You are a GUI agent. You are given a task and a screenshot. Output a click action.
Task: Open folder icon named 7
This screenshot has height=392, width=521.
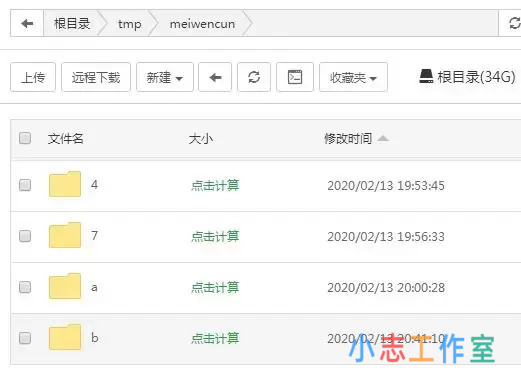click(65, 235)
